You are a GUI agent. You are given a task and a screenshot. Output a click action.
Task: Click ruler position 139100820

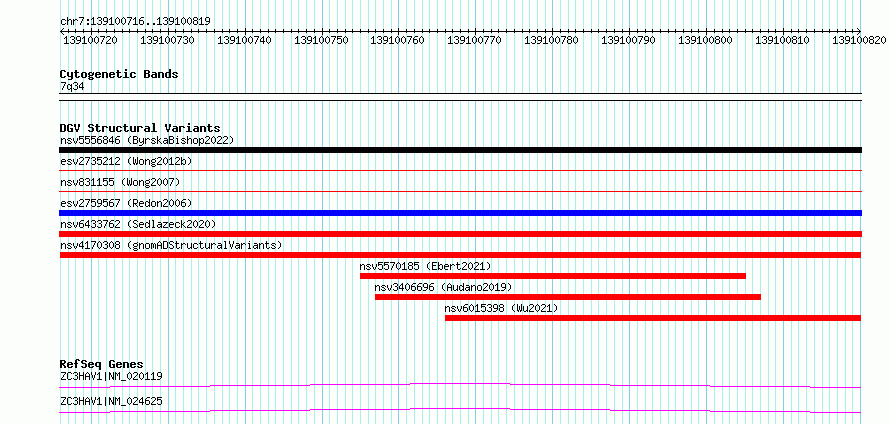click(x=859, y=40)
